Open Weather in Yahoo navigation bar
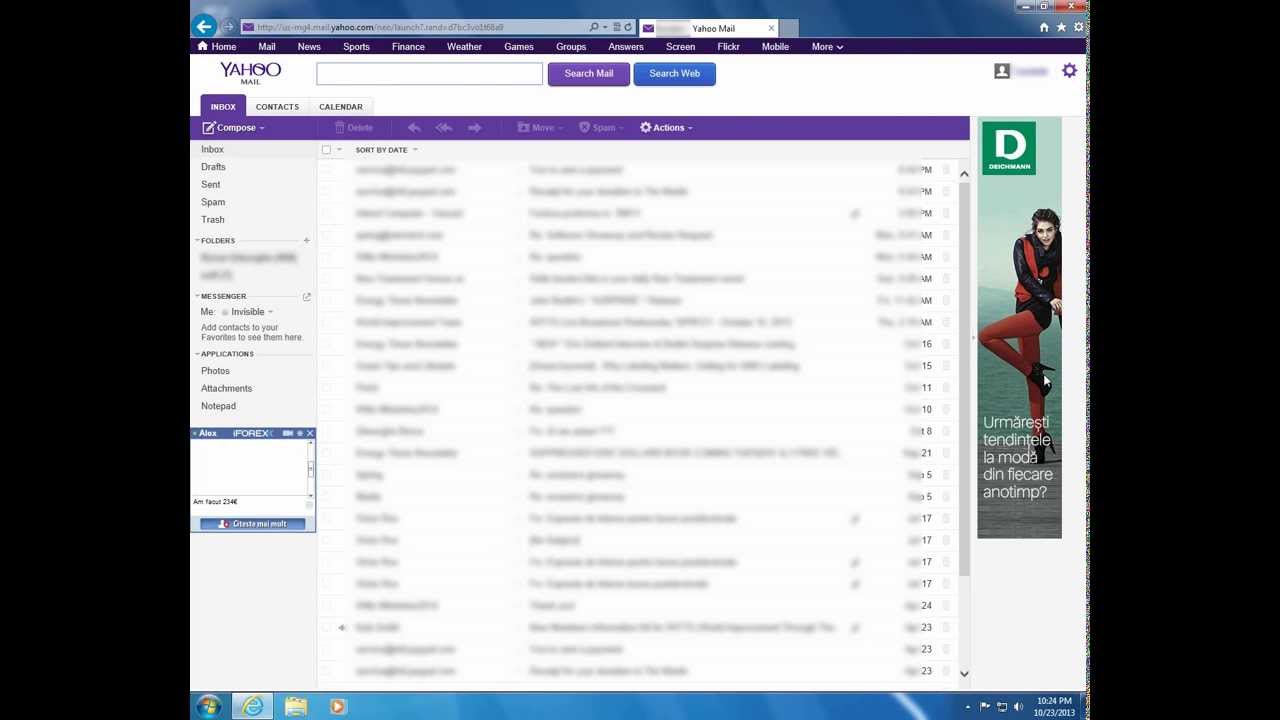The width and height of the screenshot is (1280, 720). point(464,46)
